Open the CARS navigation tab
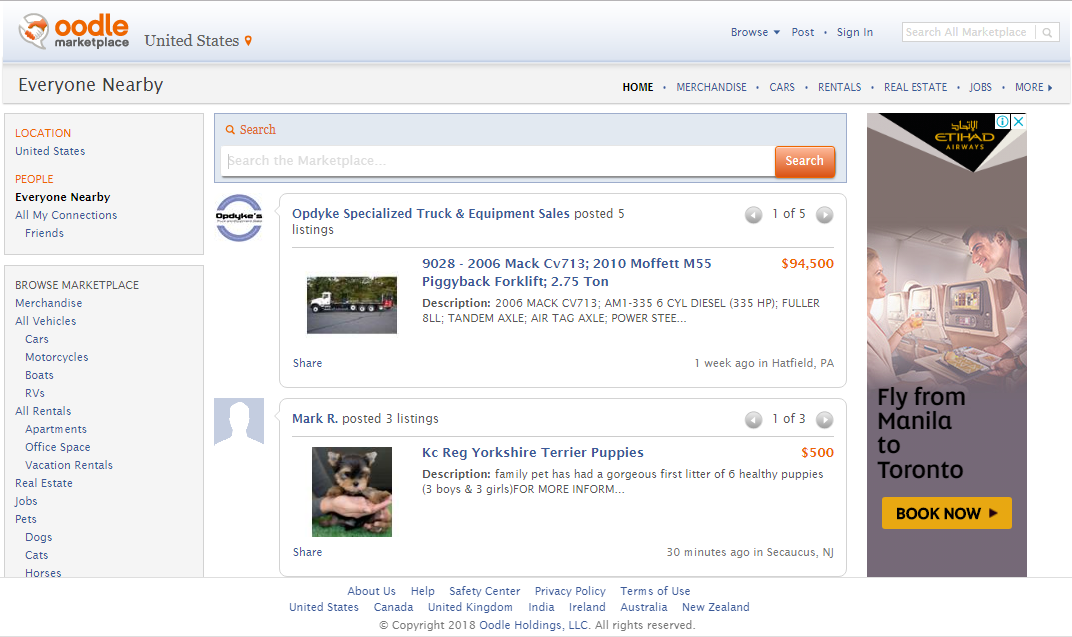The width and height of the screenshot is (1072, 637). tap(782, 87)
